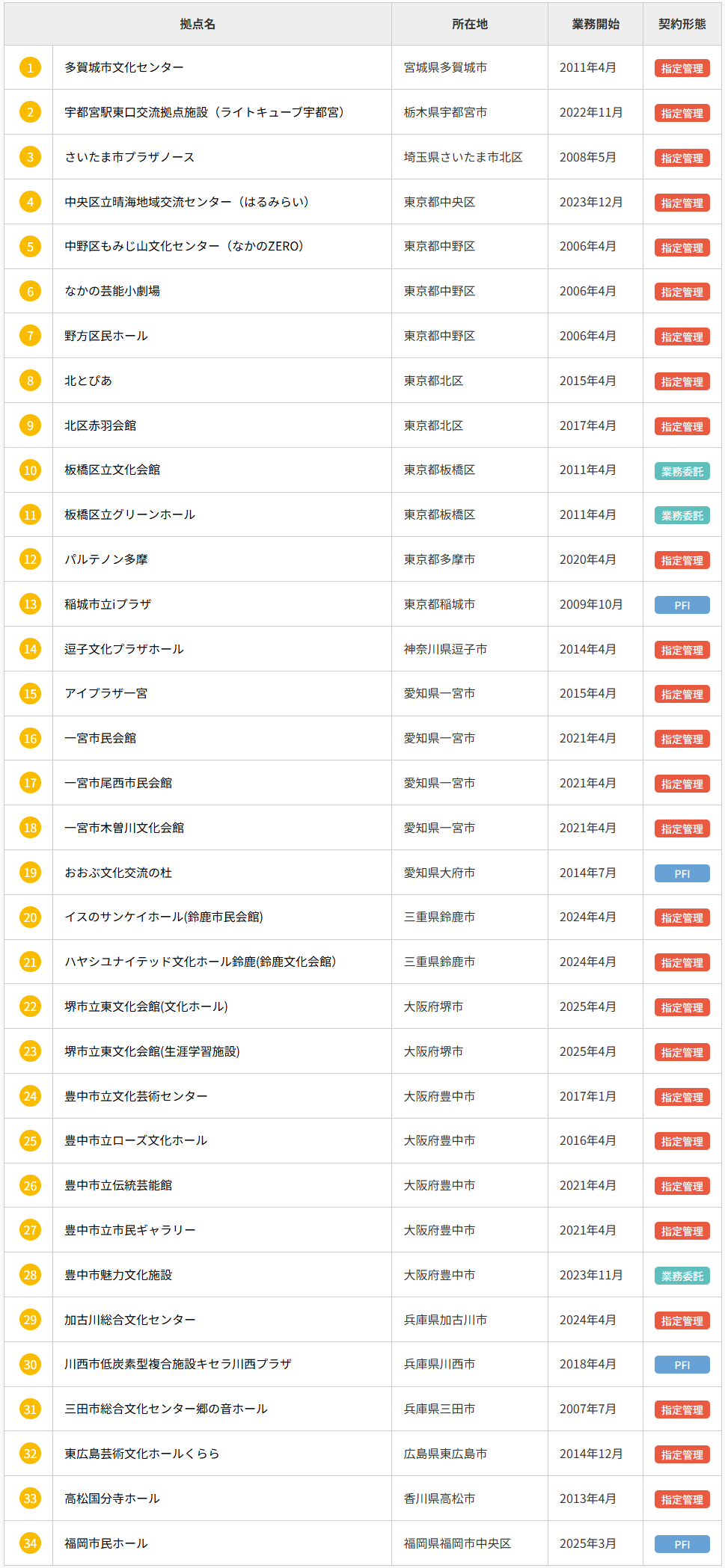Click the number 22 circle icon
Viewport: 725px width, 1568px height.
tap(30, 1006)
